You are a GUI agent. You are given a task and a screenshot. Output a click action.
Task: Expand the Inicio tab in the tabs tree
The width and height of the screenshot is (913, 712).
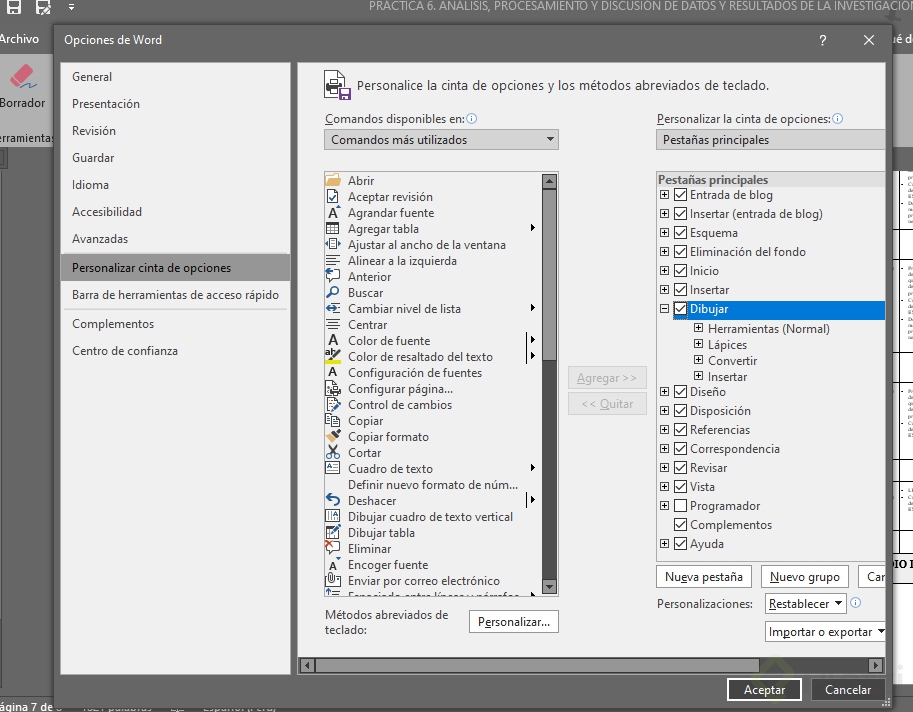coord(665,270)
